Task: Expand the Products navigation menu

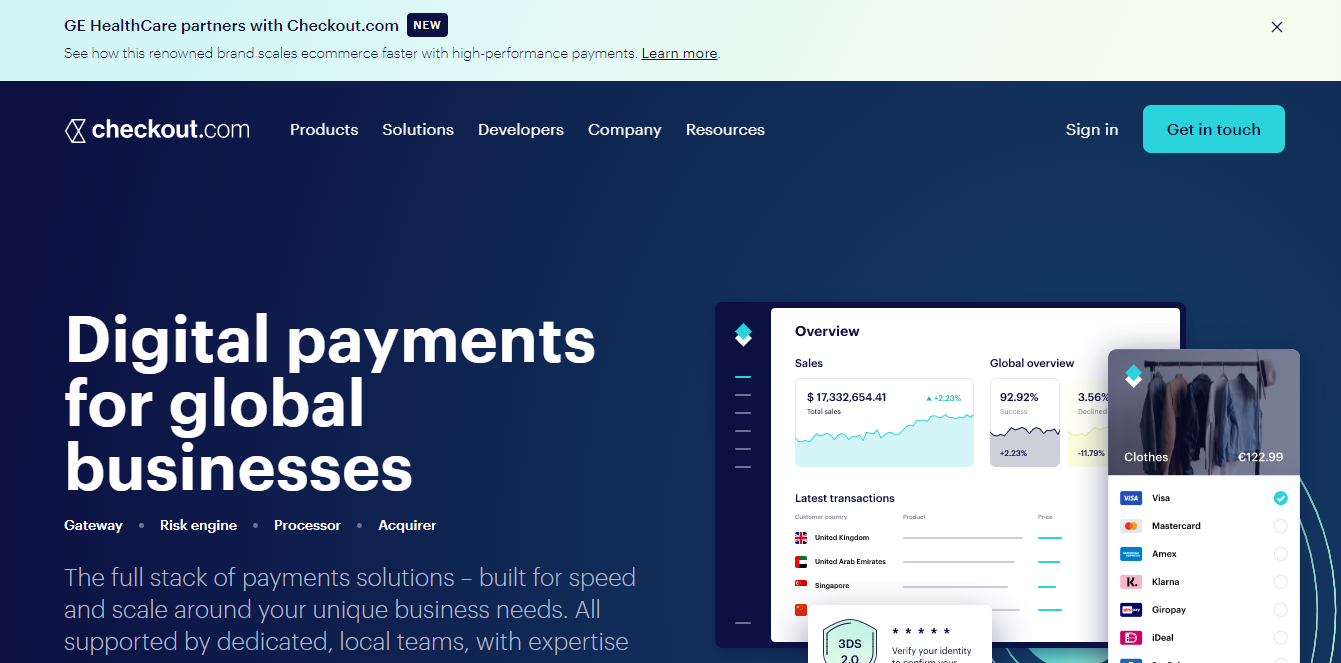Action: click(x=324, y=130)
